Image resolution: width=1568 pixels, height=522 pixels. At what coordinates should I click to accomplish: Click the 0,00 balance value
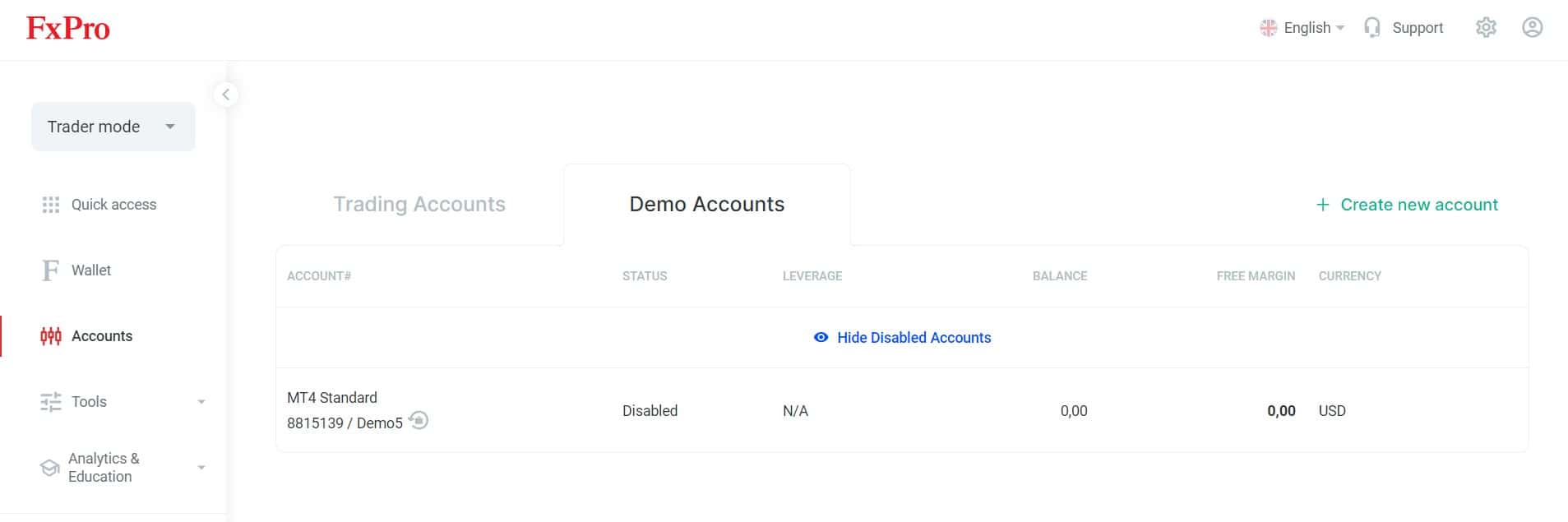tap(1074, 411)
